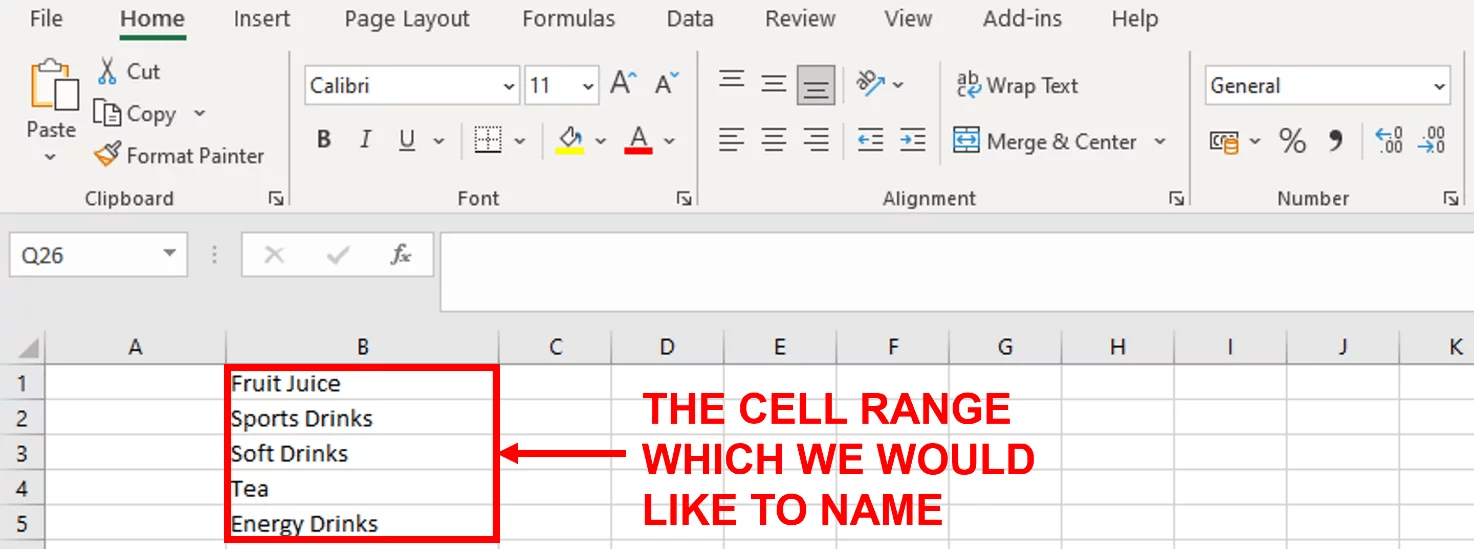Expand the Fill Color dropdown arrow
The width and height of the screenshot is (1474, 560).
pos(600,141)
